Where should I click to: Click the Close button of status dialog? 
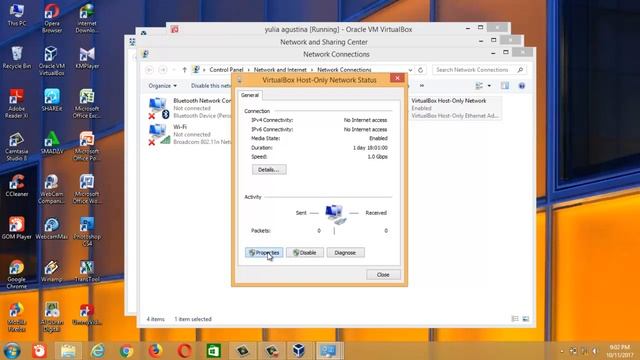(383, 275)
